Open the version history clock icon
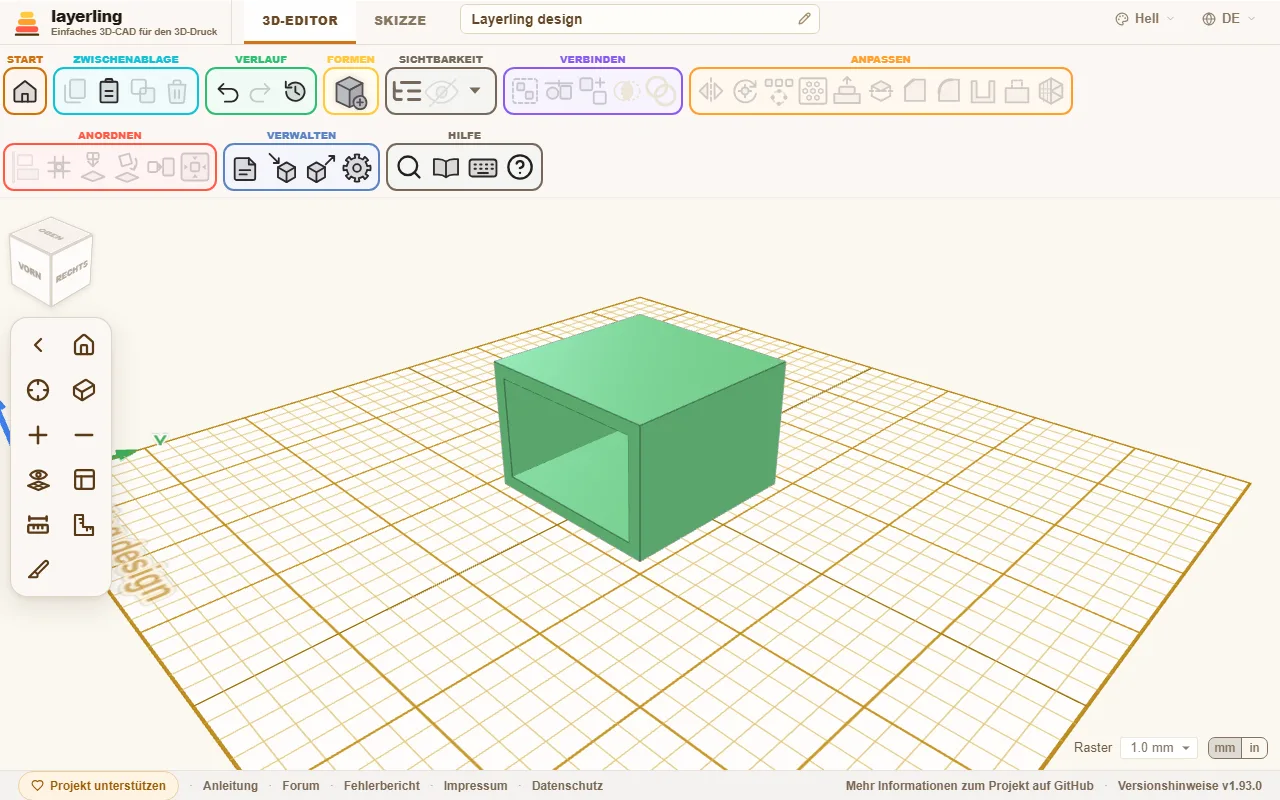 click(294, 92)
